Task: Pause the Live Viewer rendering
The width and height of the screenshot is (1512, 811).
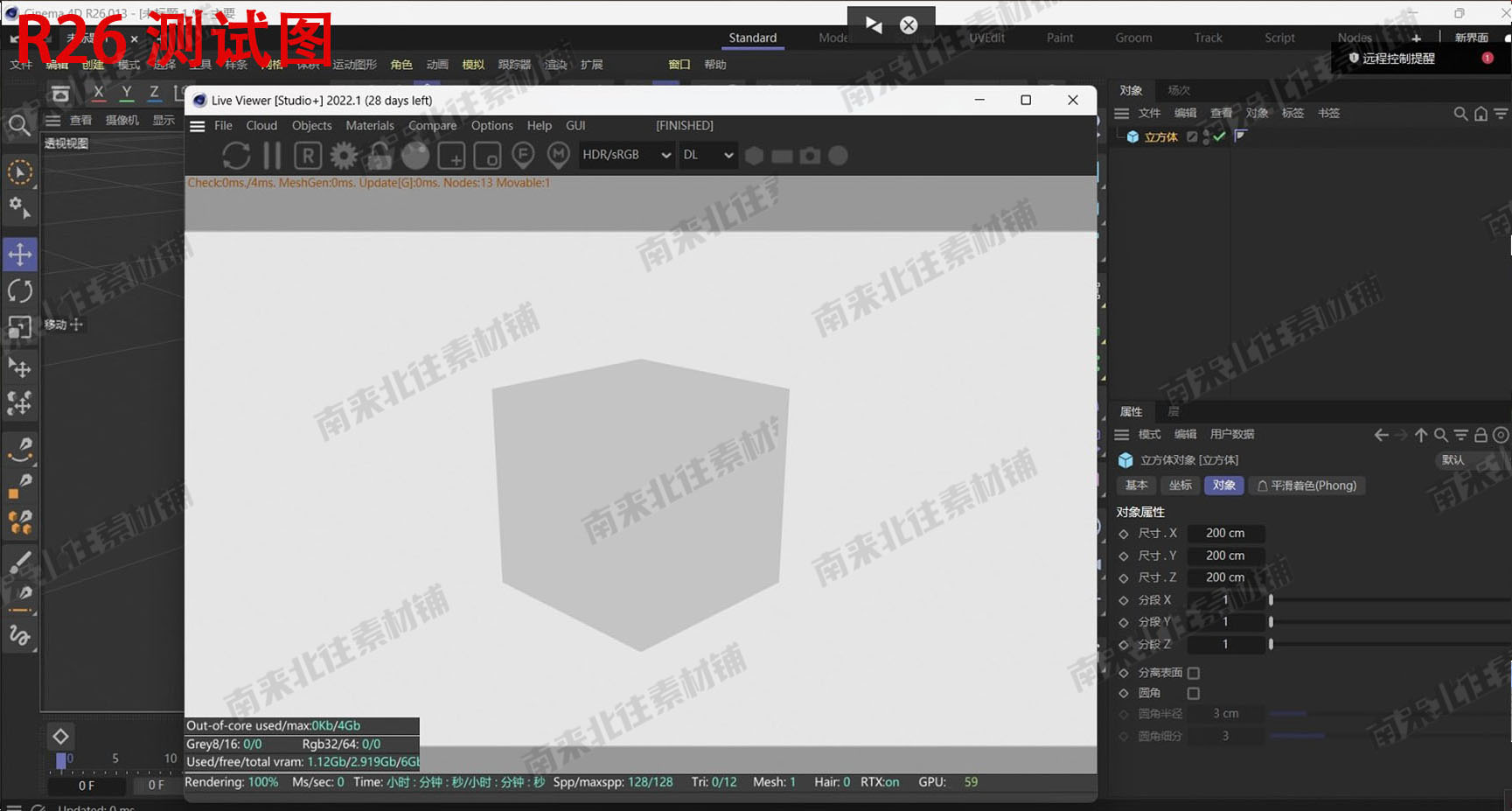Action: (272, 156)
